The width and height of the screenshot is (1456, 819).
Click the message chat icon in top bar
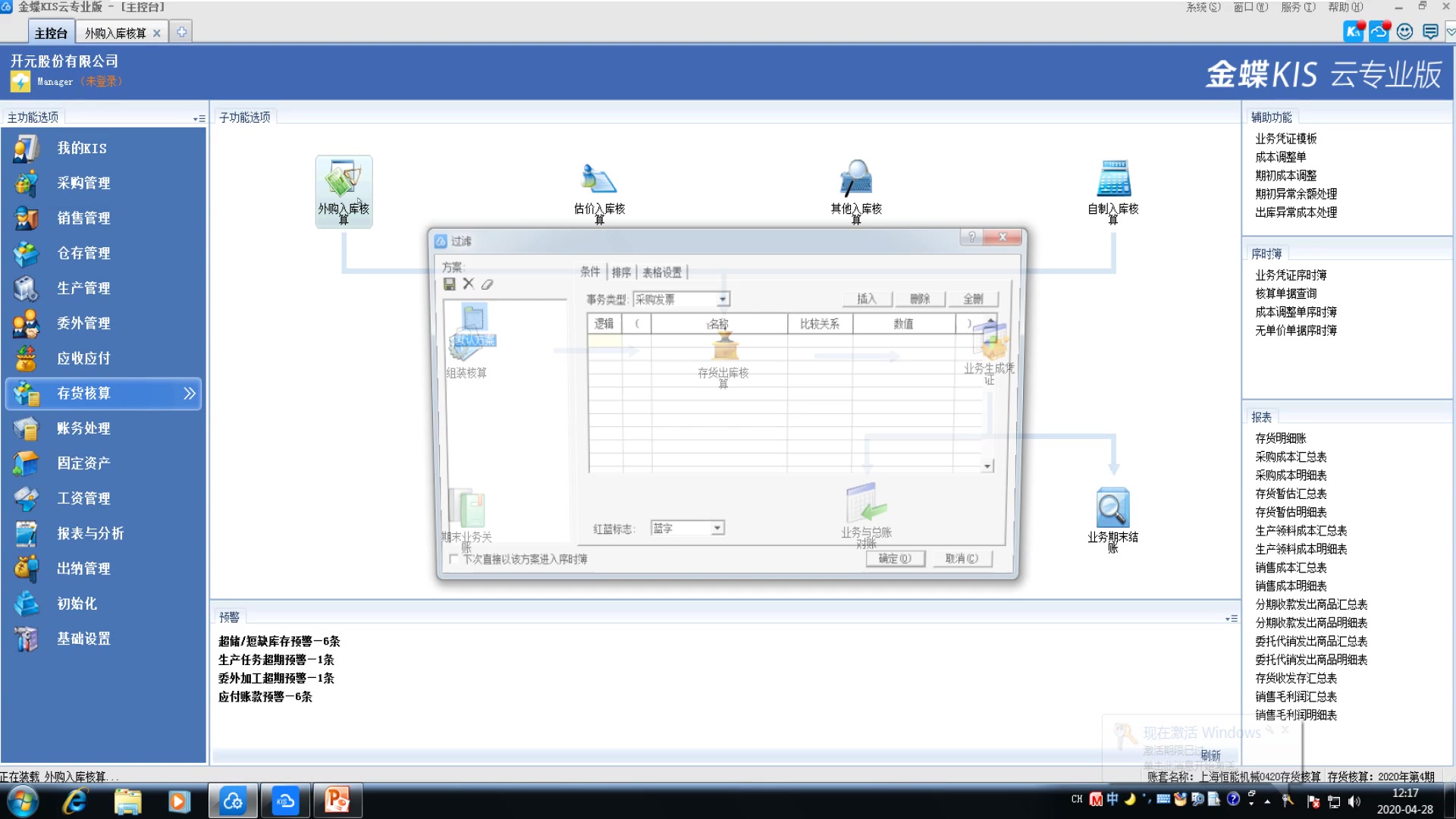coord(1430,31)
